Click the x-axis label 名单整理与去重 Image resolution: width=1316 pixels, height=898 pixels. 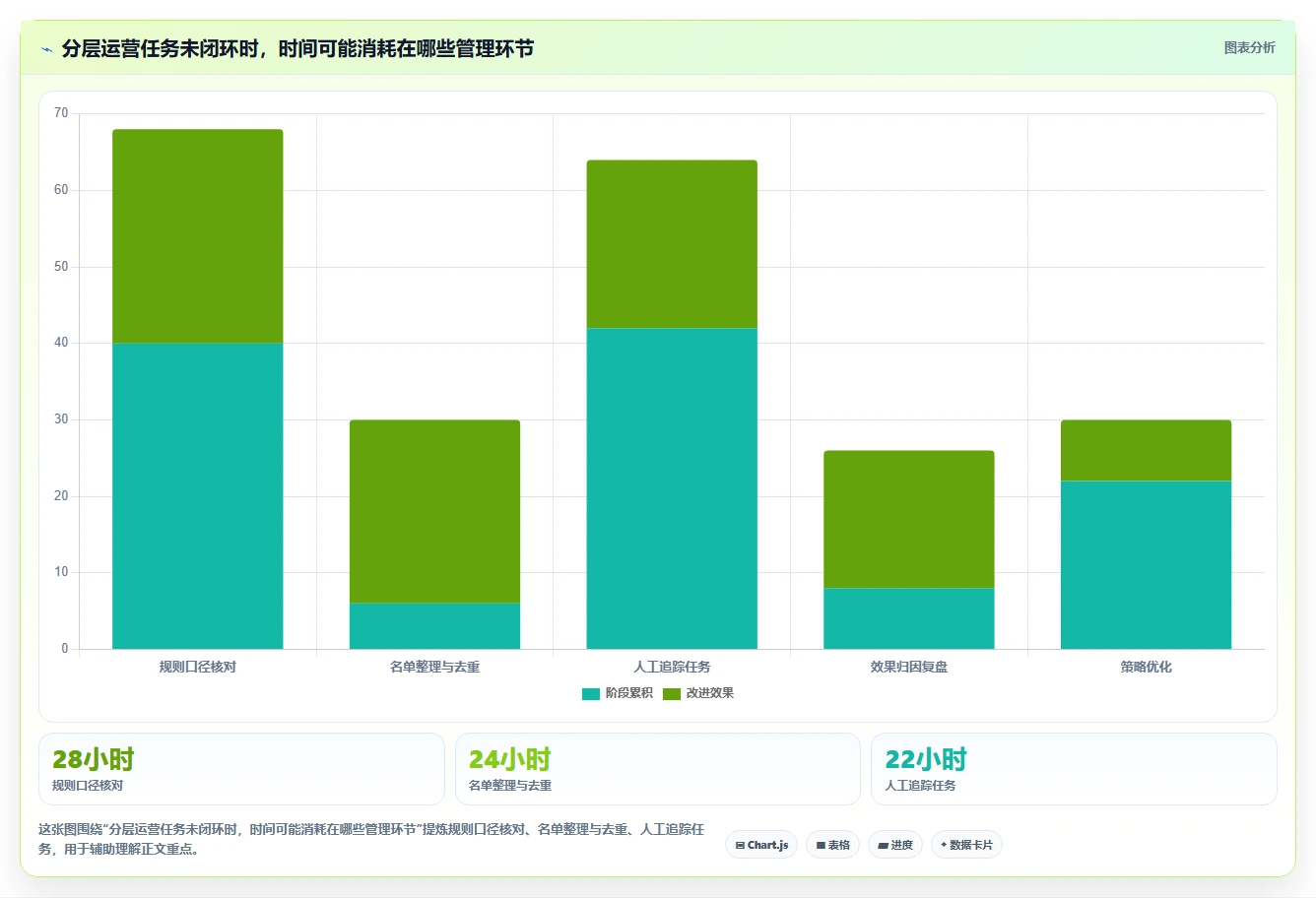coord(434,667)
